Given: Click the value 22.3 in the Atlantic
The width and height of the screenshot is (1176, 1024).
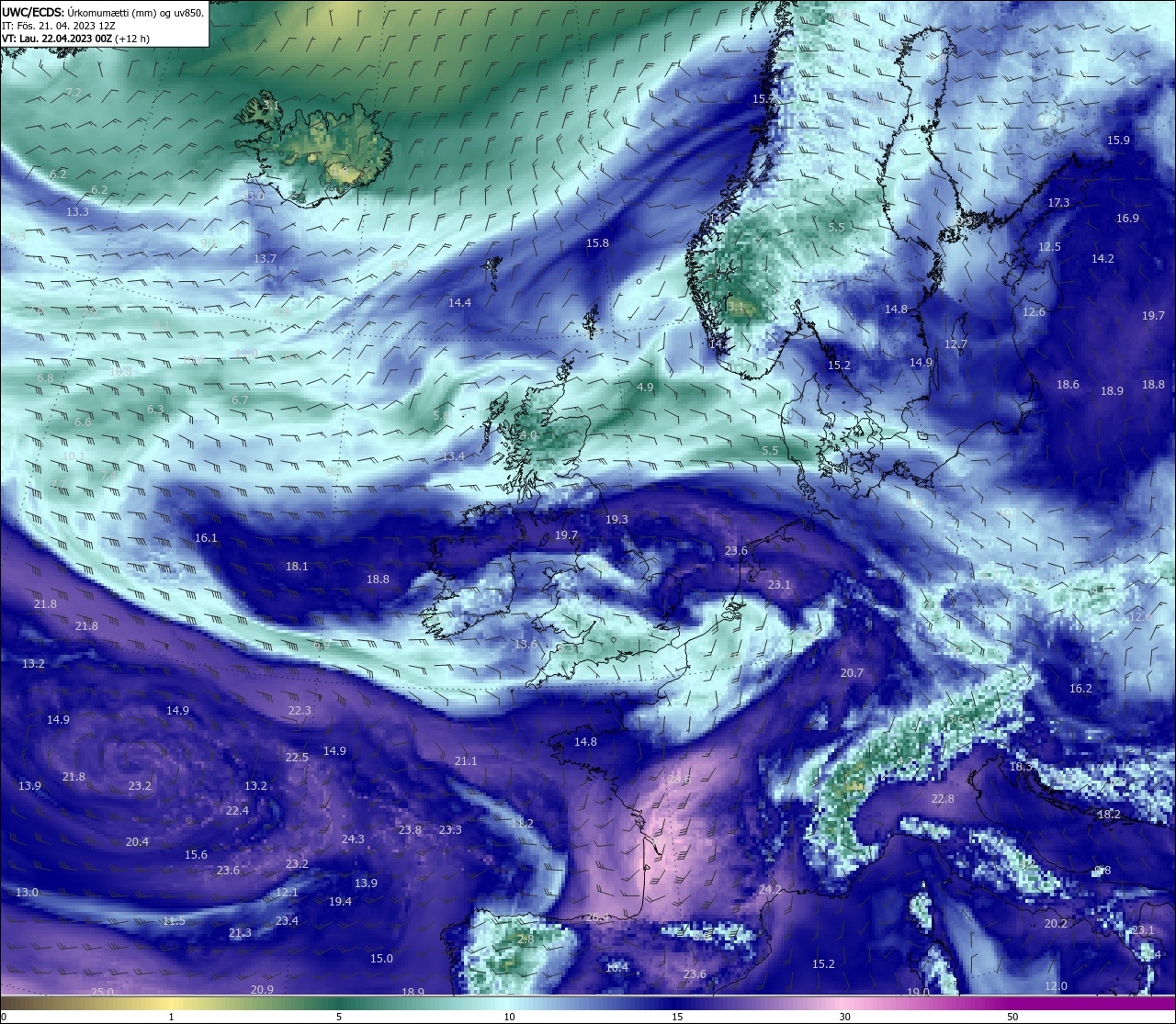Looking at the screenshot, I should (x=300, y=711).
